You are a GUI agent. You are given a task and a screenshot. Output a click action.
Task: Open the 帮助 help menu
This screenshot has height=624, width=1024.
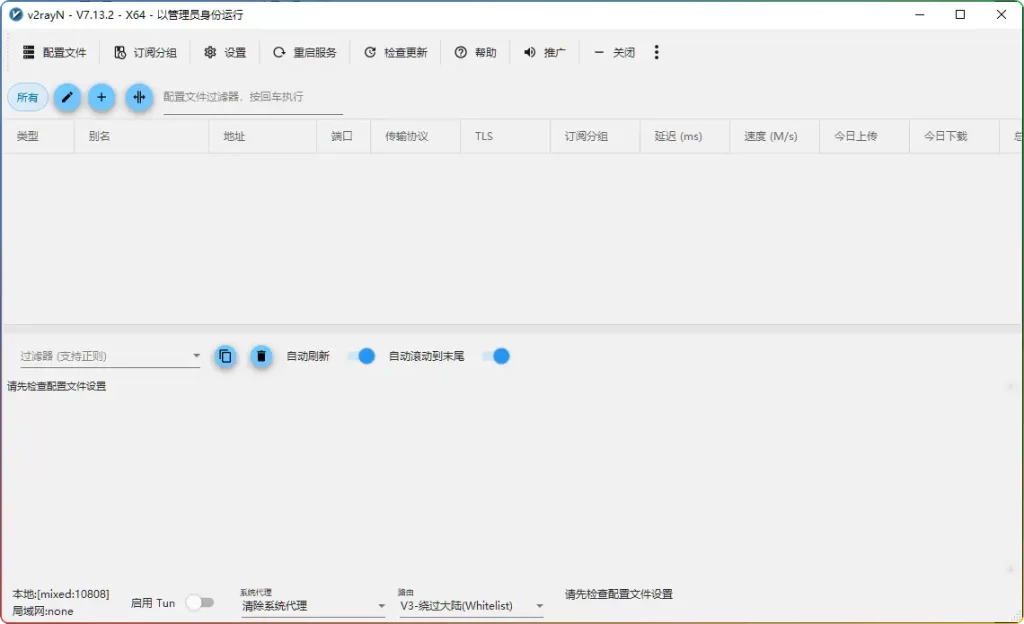475,52
